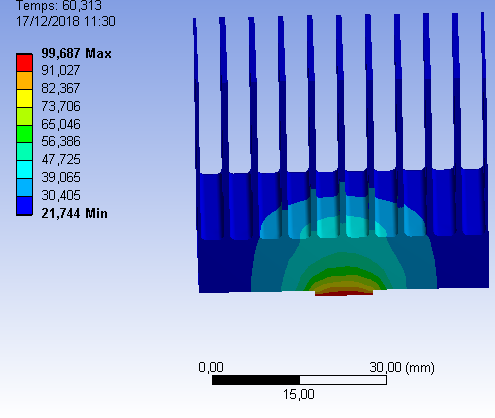Select the '73,706' legend value
495x418 pixels.
pyautogui.click(x=61, y=106)
